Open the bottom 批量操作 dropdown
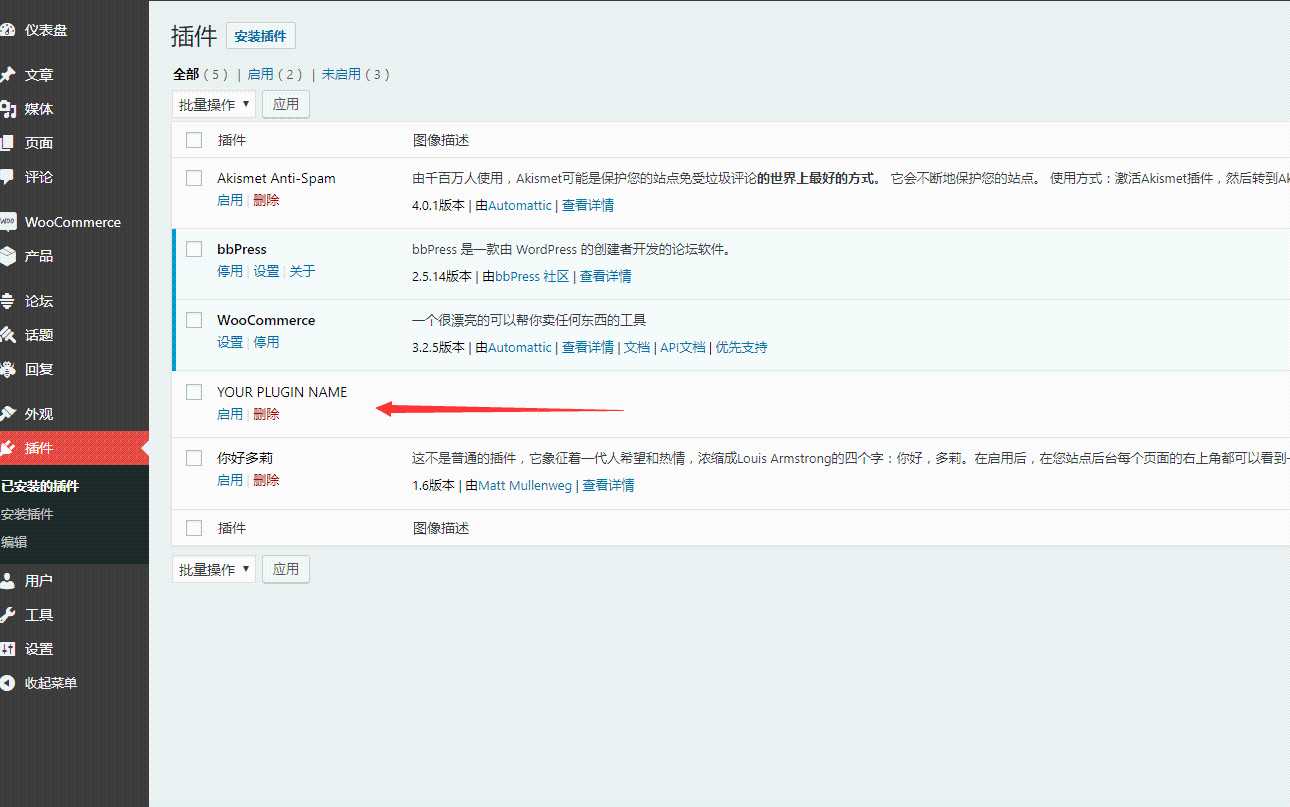Image resolution: width=1290 pixels, height=807 pixels. [x=214, y=569]
